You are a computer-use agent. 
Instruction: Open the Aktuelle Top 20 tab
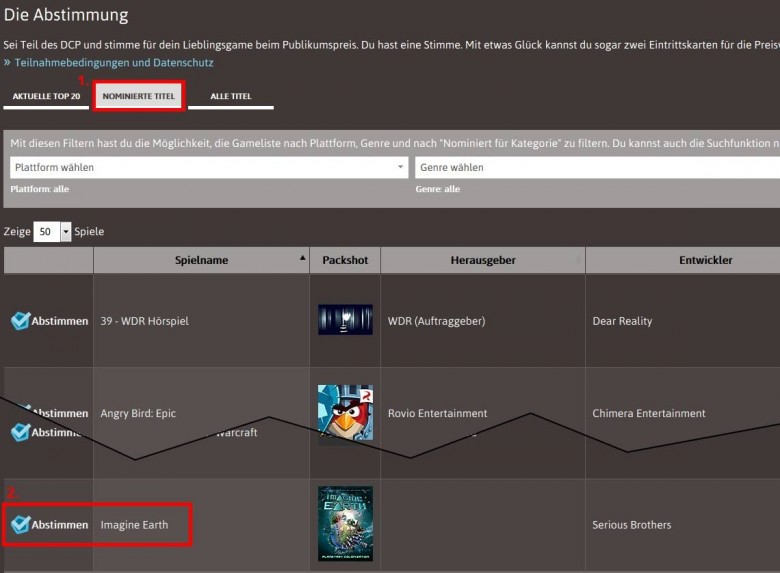point(46,96)
